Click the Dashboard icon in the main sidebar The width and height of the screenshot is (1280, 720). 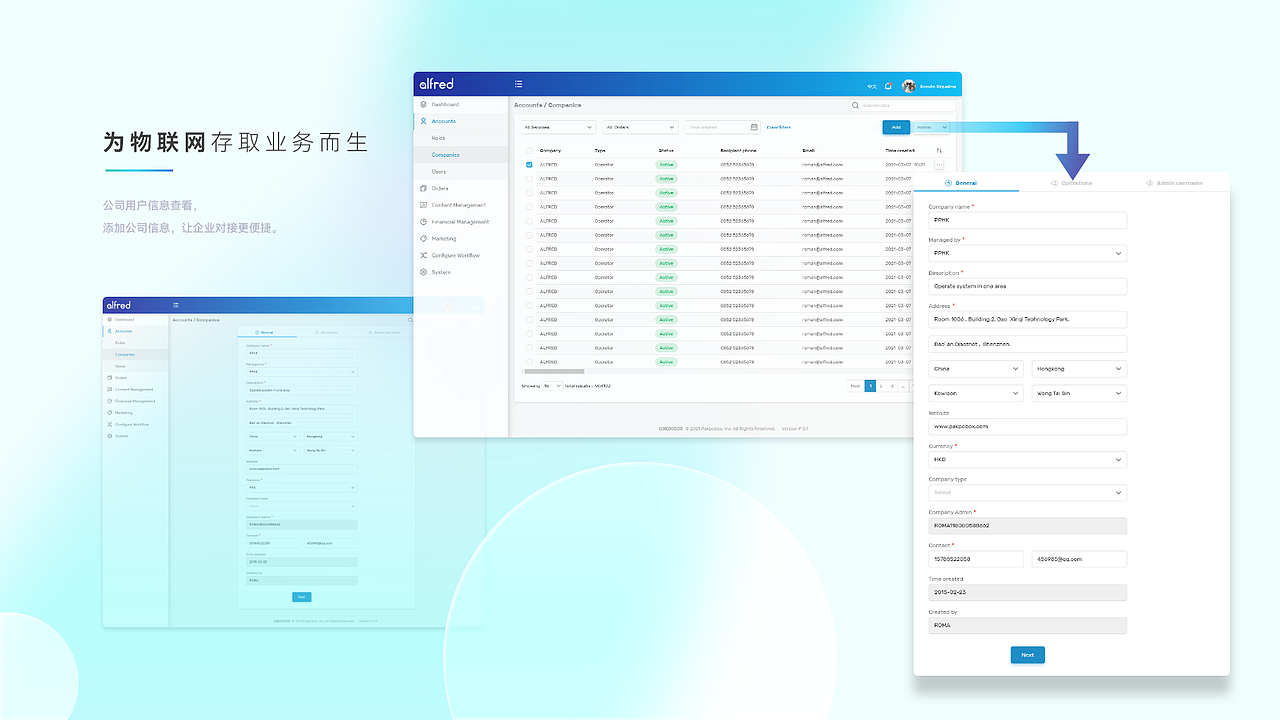[424, 104]
